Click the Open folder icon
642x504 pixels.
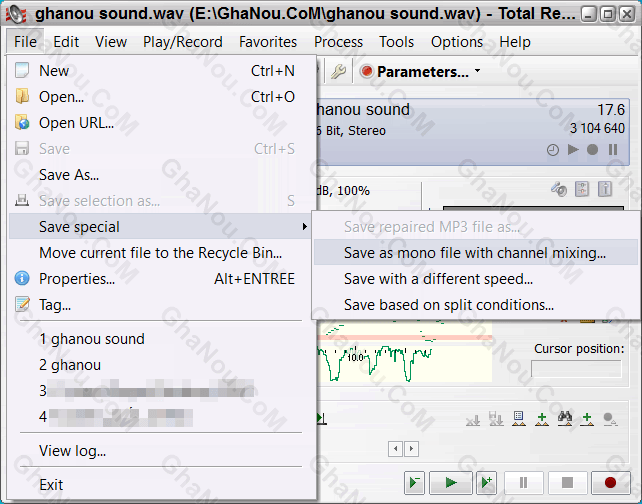(x=22, y=97)
